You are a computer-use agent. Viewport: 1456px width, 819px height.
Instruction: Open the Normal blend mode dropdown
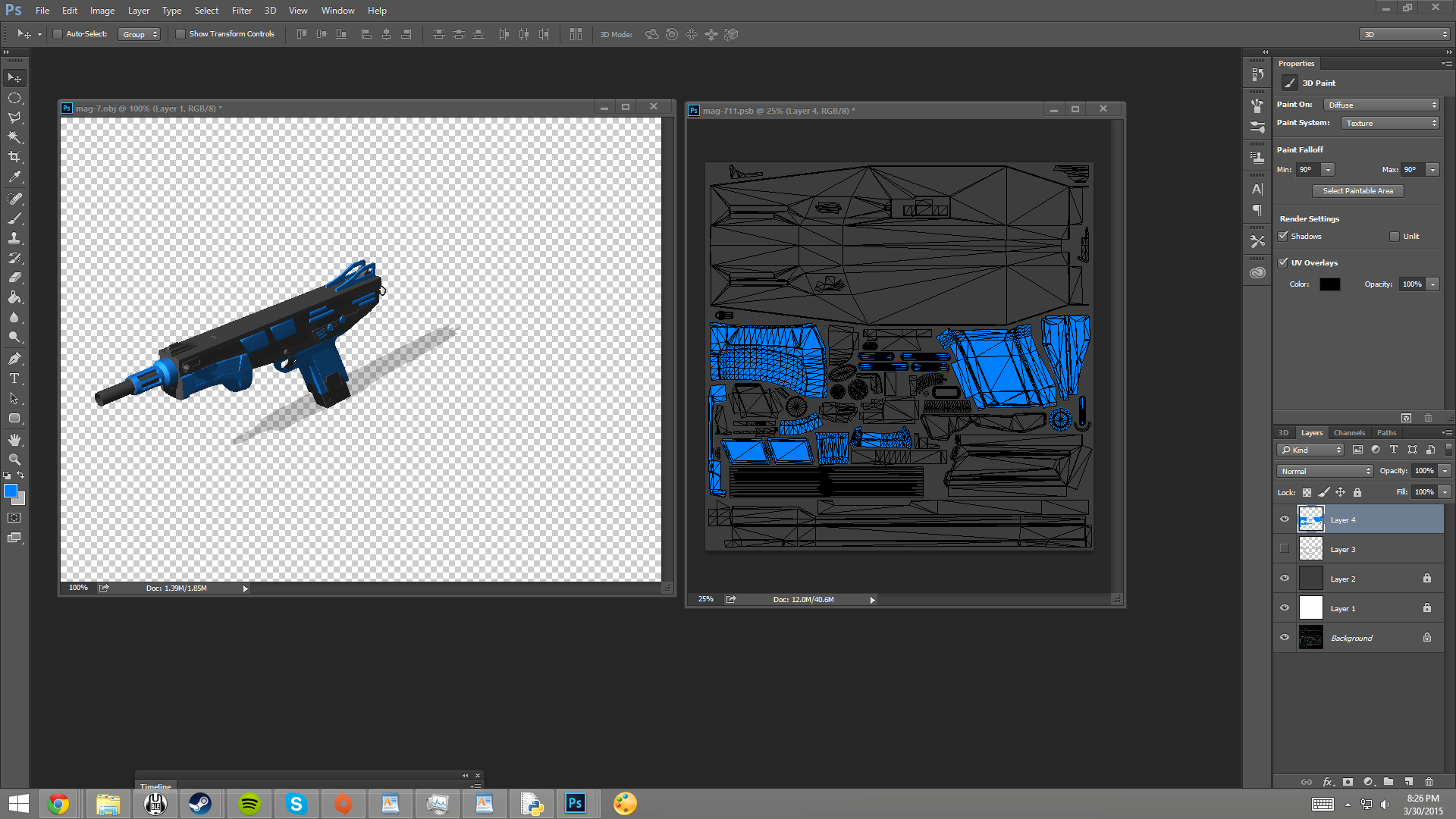pyautogui.click(x=1324, y=471)
